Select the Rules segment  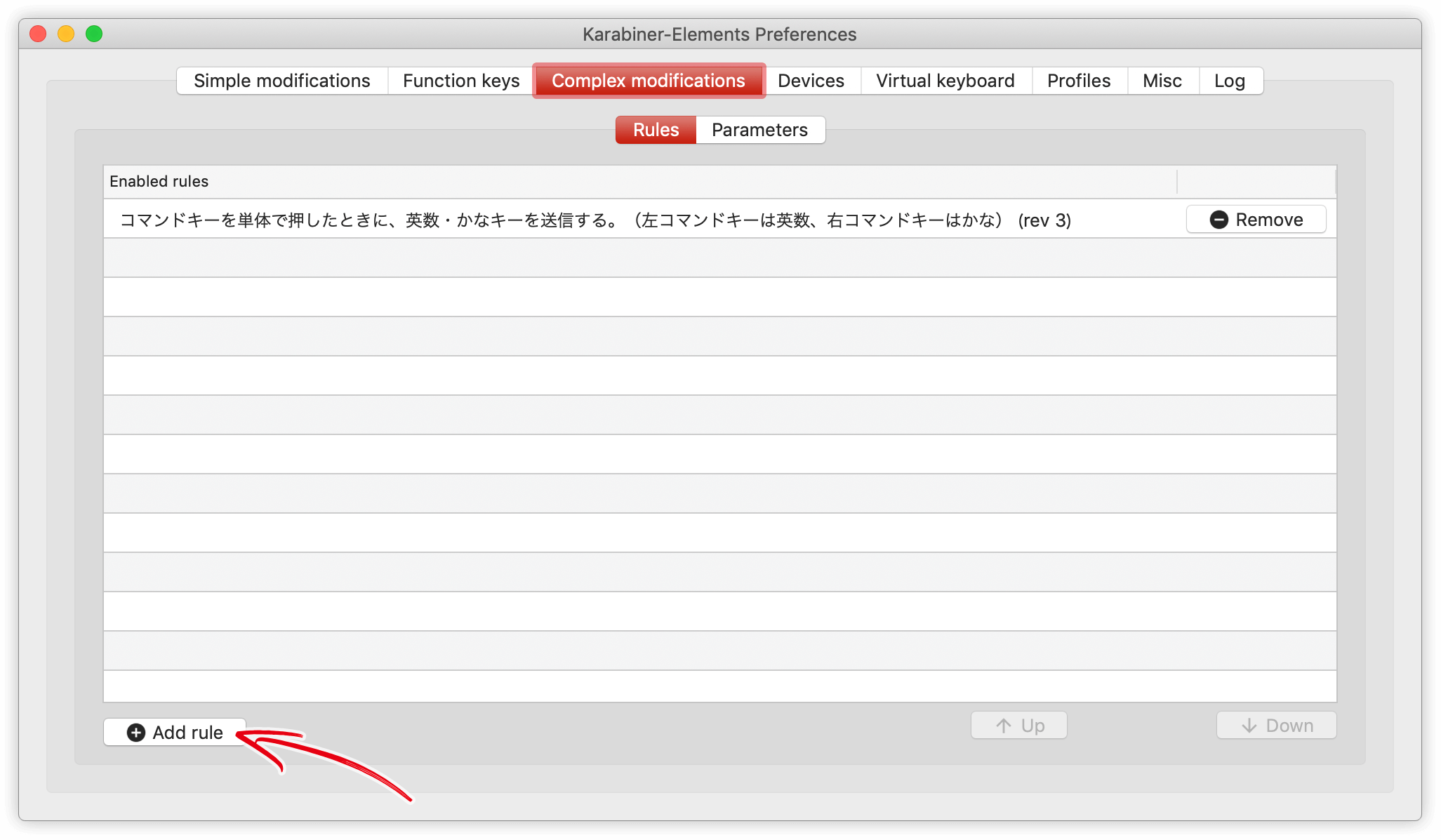tap(656, 130)
